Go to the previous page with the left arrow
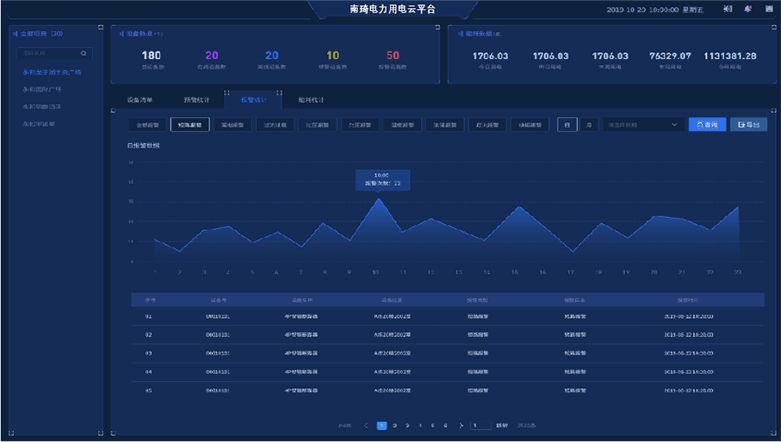 [367, 425]
